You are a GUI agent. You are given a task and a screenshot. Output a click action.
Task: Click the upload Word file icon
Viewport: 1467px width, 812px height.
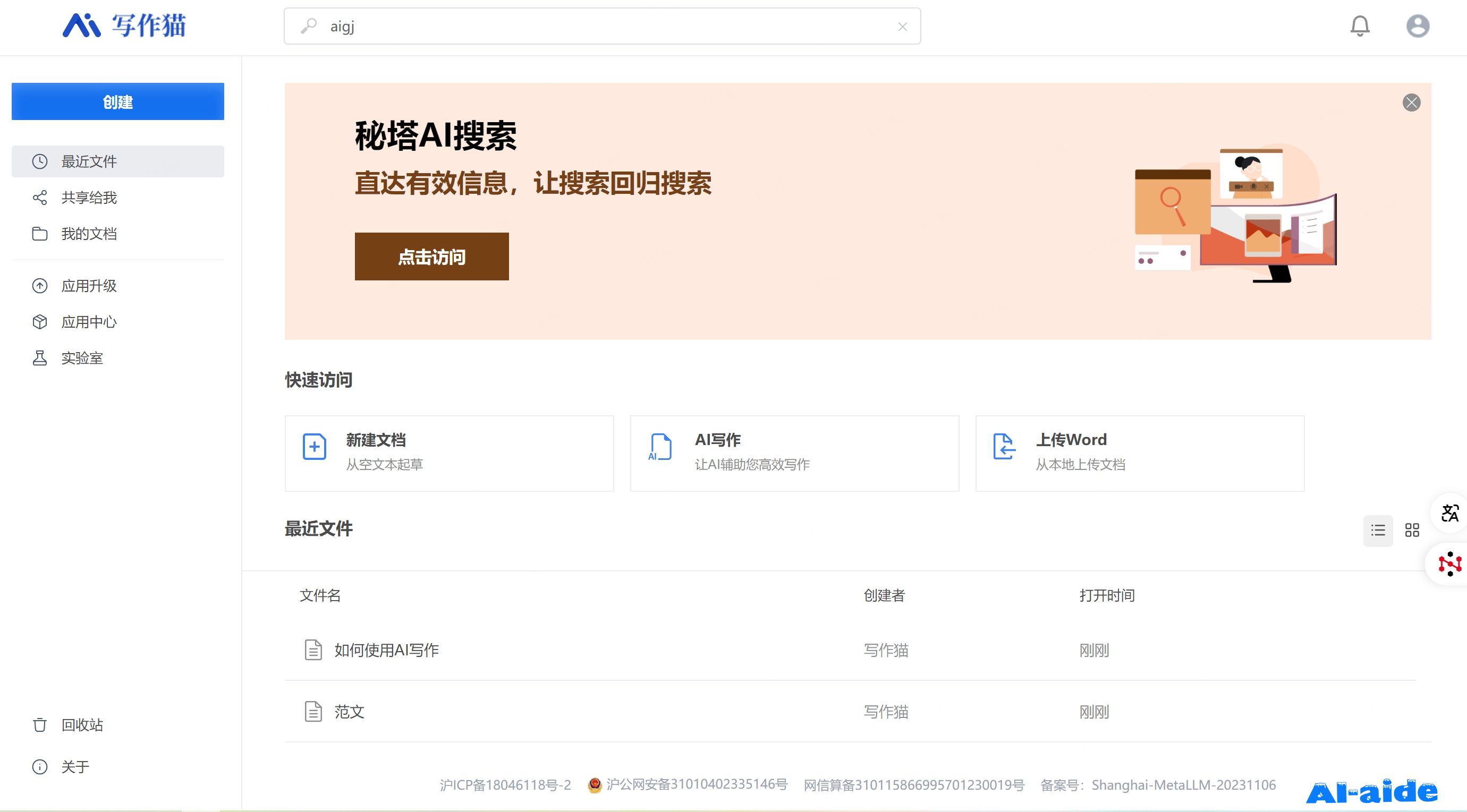point(1004,447)
